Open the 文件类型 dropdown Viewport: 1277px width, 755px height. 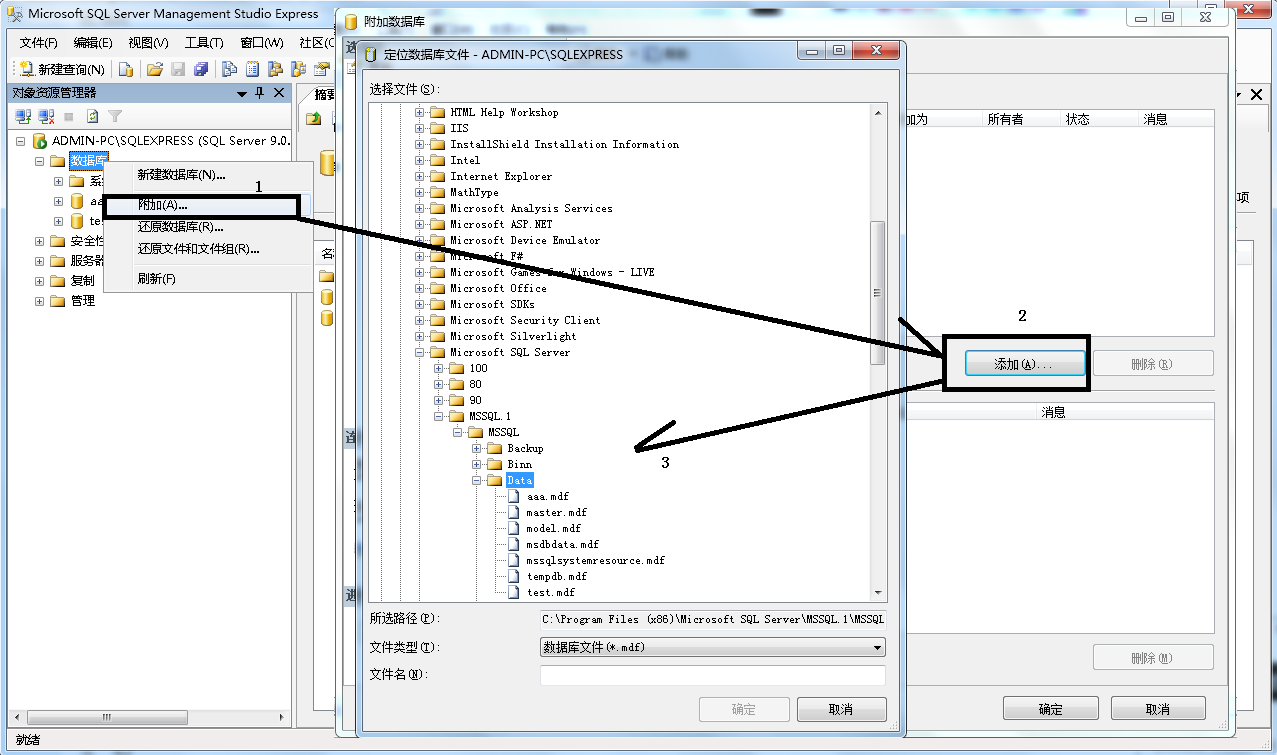877,647
